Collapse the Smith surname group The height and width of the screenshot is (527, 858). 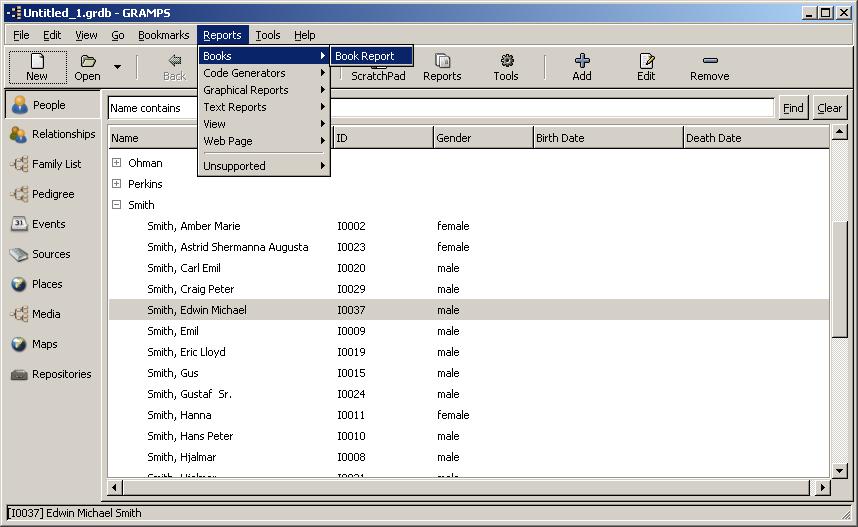click(117, 205)
